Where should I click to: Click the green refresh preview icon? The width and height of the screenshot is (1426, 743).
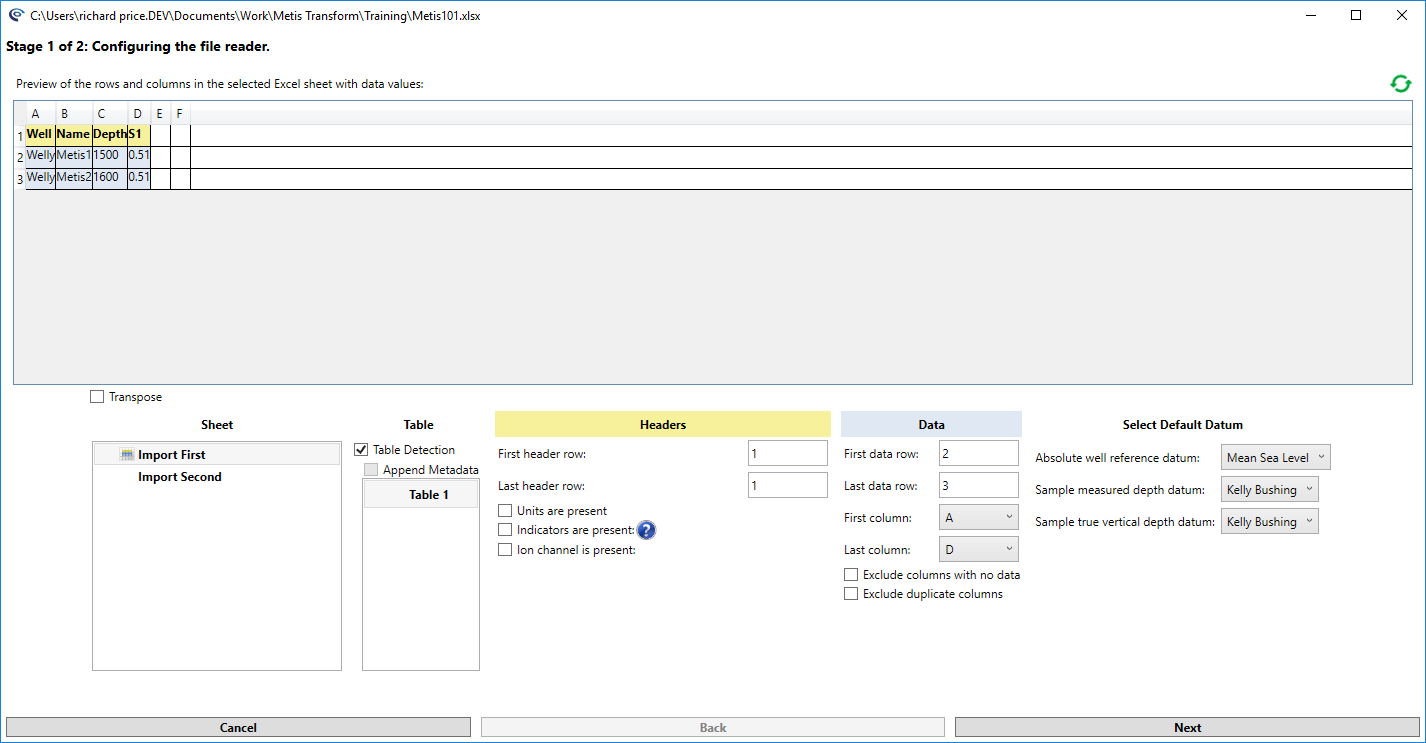(x=1401, y=84)
